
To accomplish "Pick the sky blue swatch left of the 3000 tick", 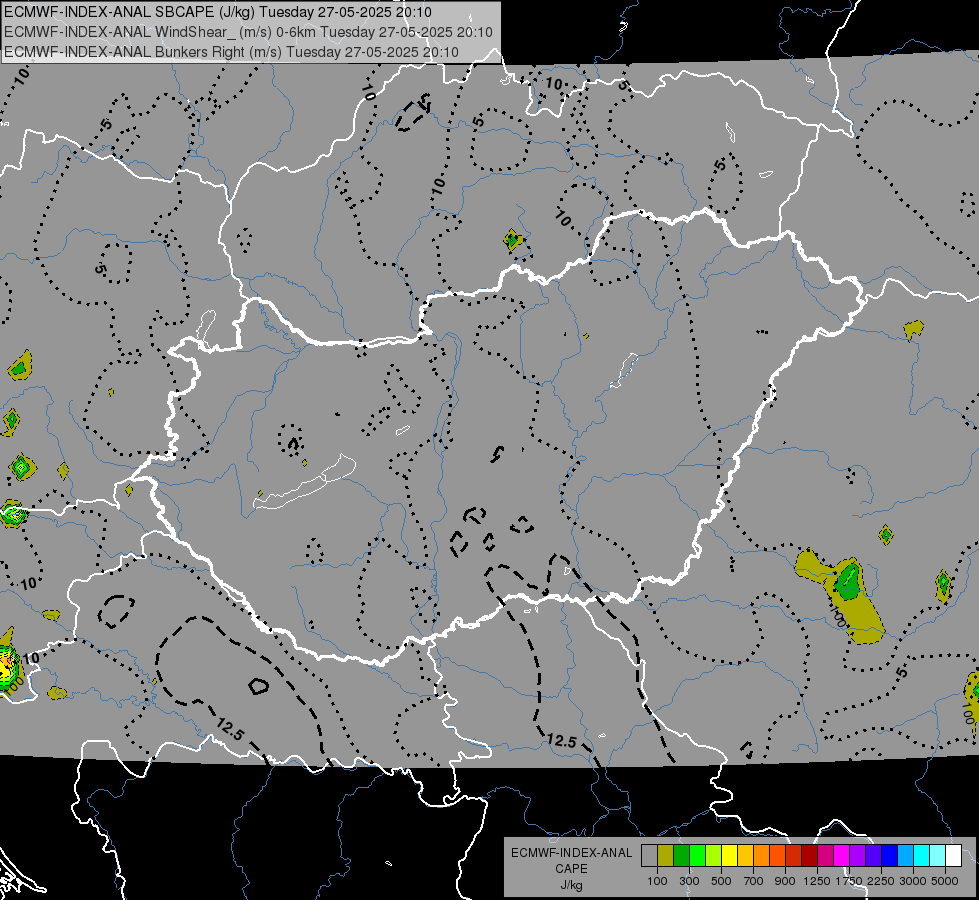I will [x=905, y=856].
